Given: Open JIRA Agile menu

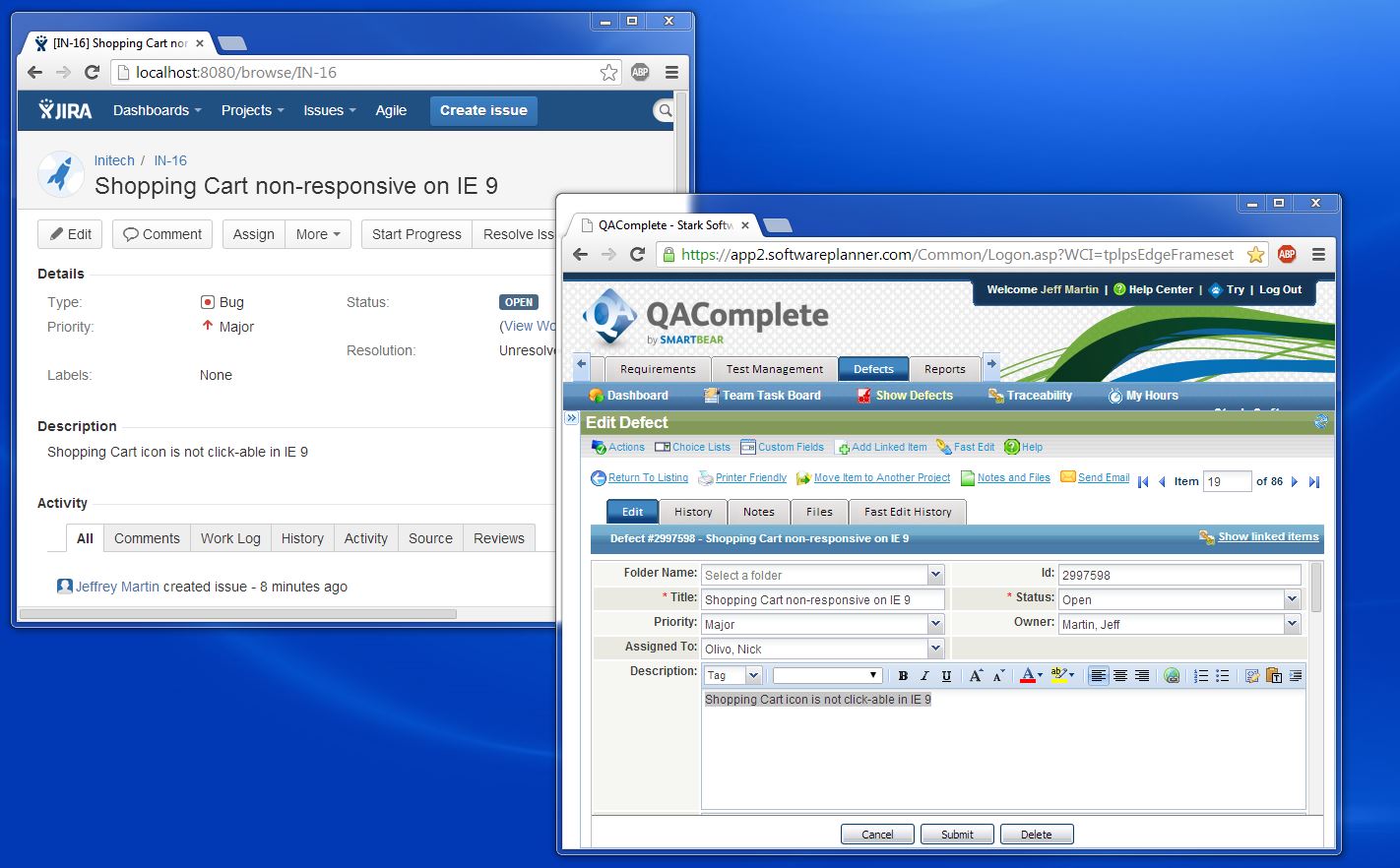Looking at the screenshot, I should point(391,110).
